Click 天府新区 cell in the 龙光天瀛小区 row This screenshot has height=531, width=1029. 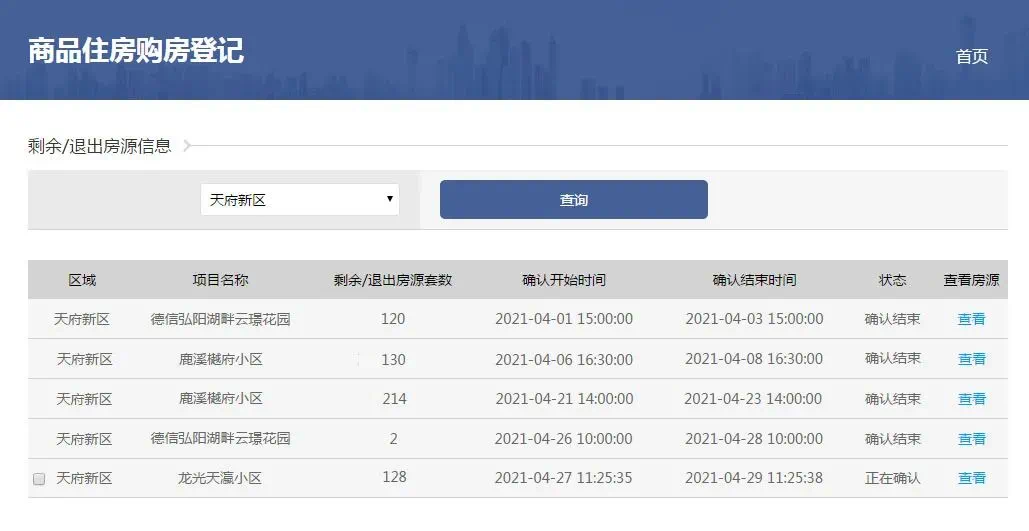pyautogui.click(x=84, y=478)
